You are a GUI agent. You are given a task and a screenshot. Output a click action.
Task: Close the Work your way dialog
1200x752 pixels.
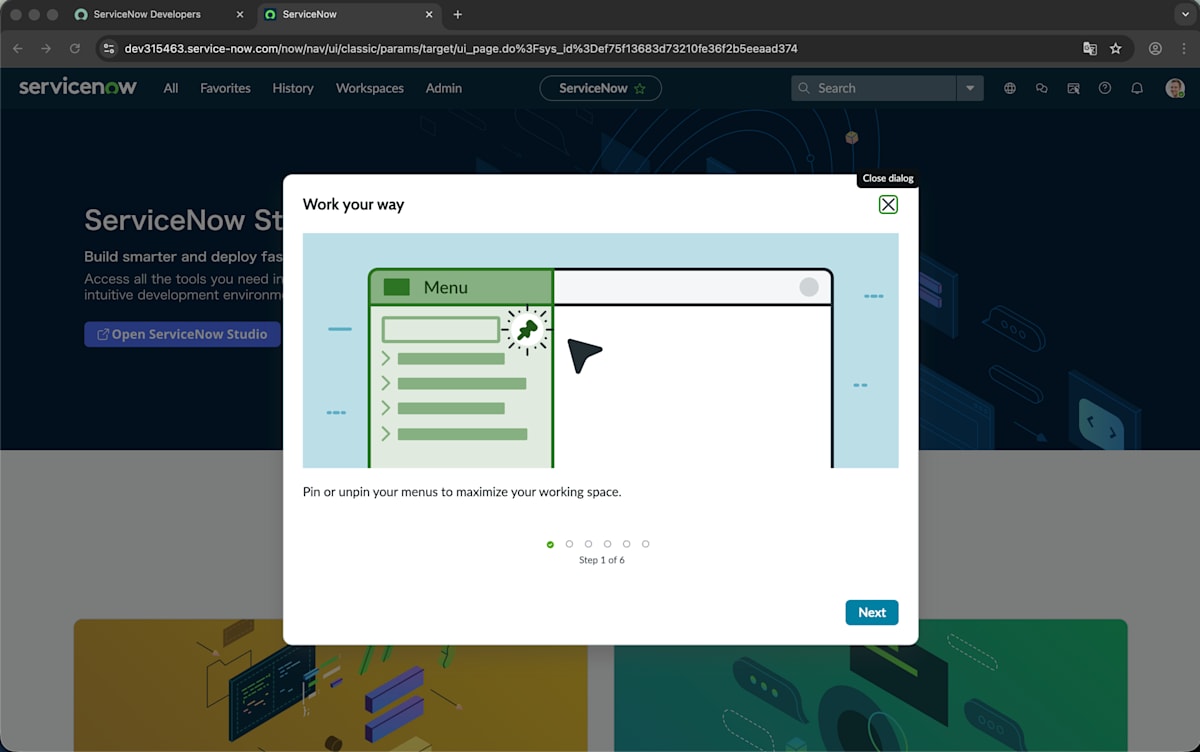888,204
